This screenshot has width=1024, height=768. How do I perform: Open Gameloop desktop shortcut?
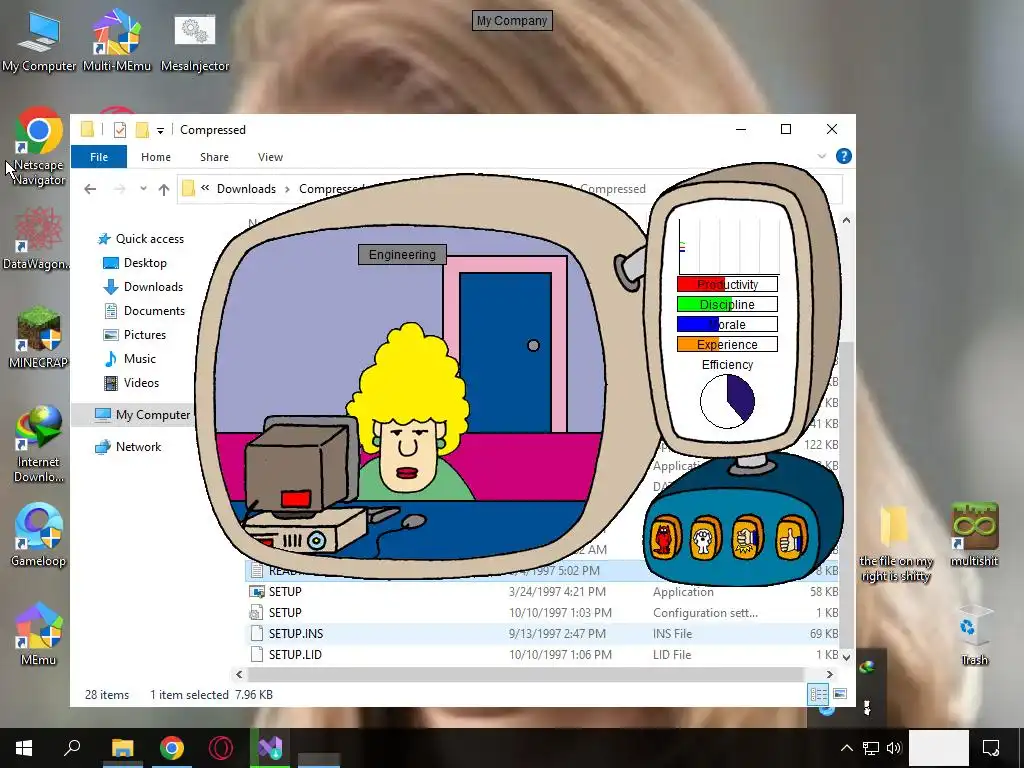click(39, 535)
